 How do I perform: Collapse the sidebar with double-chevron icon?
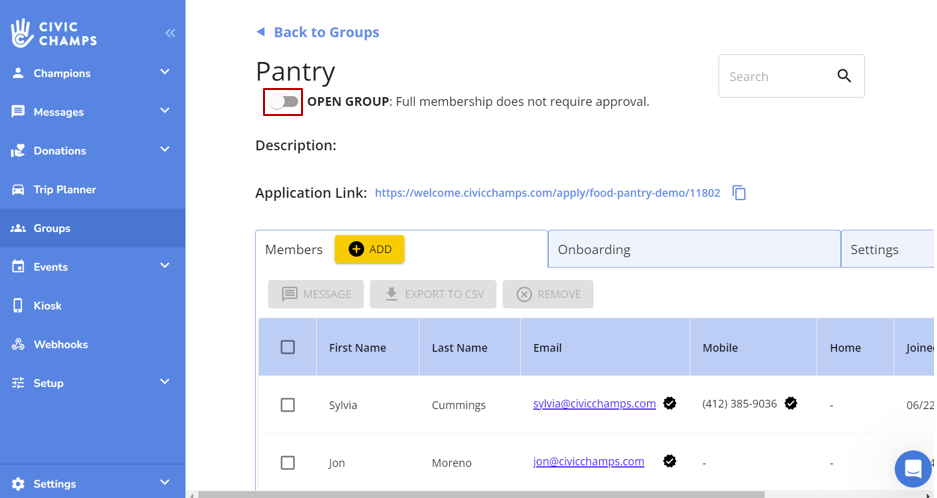pos(170,33)
